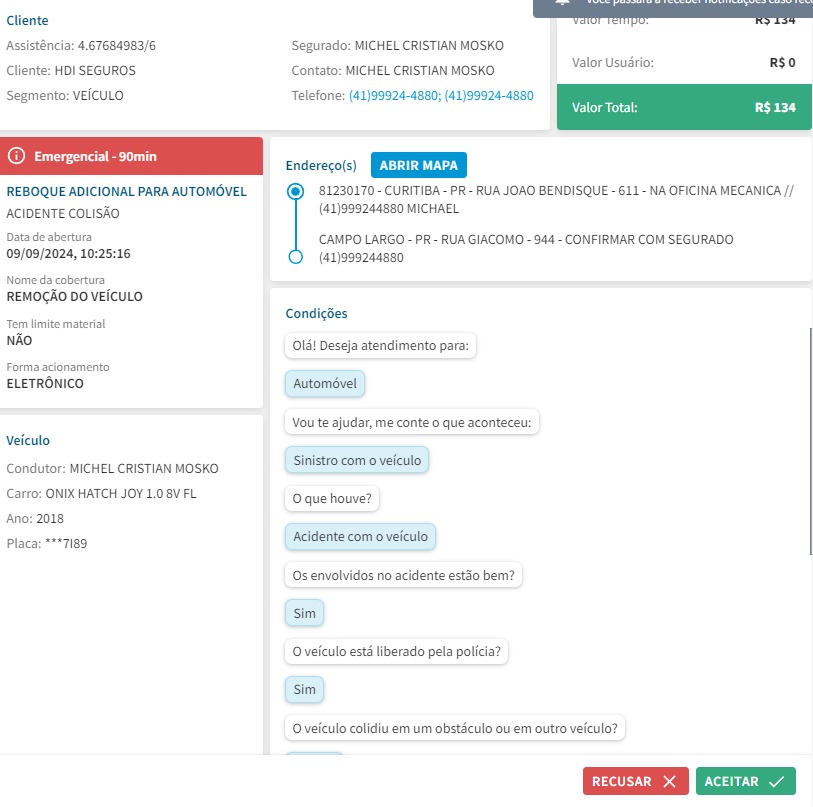This screenshot has height=807, width=813.
Task: Click the origin address marker icon
Action: point(296,191)
